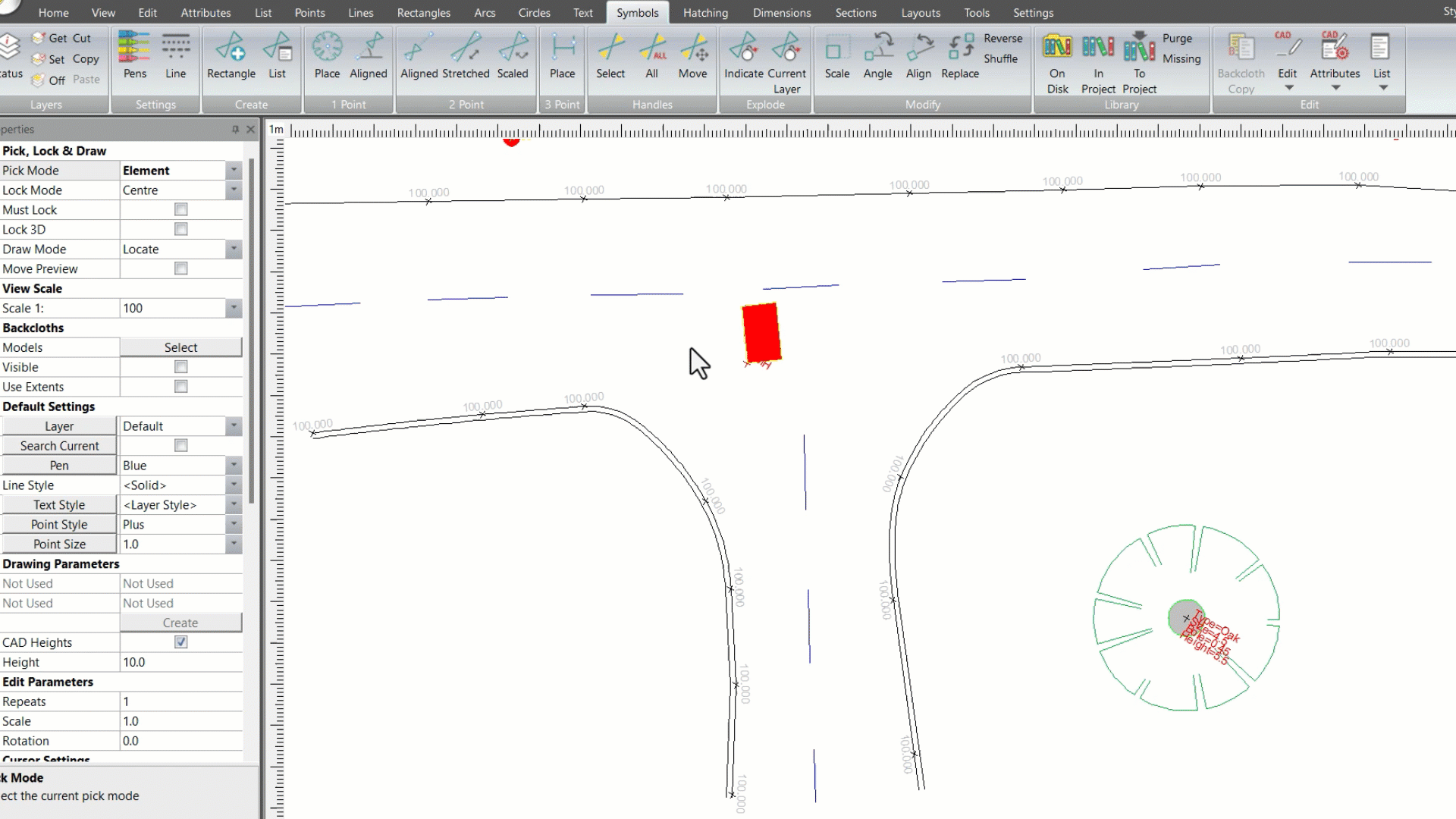Viewport: 1456px width, 819px height.
Task: Expand the Line Style dropdown
Action: 234,485
